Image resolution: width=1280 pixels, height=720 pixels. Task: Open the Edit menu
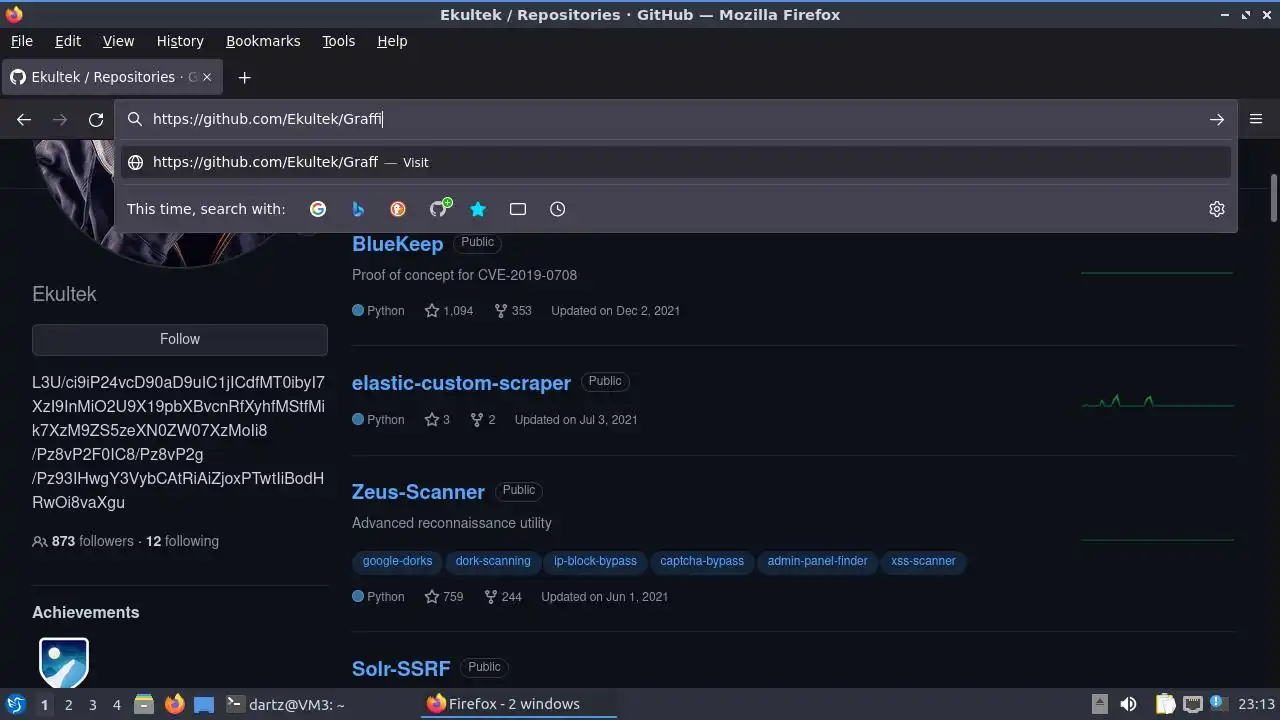pos(68,41)
